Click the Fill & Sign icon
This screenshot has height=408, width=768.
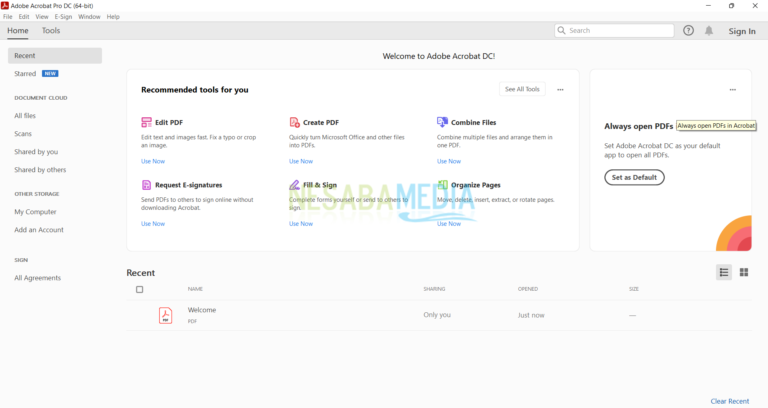coord(294,185)
